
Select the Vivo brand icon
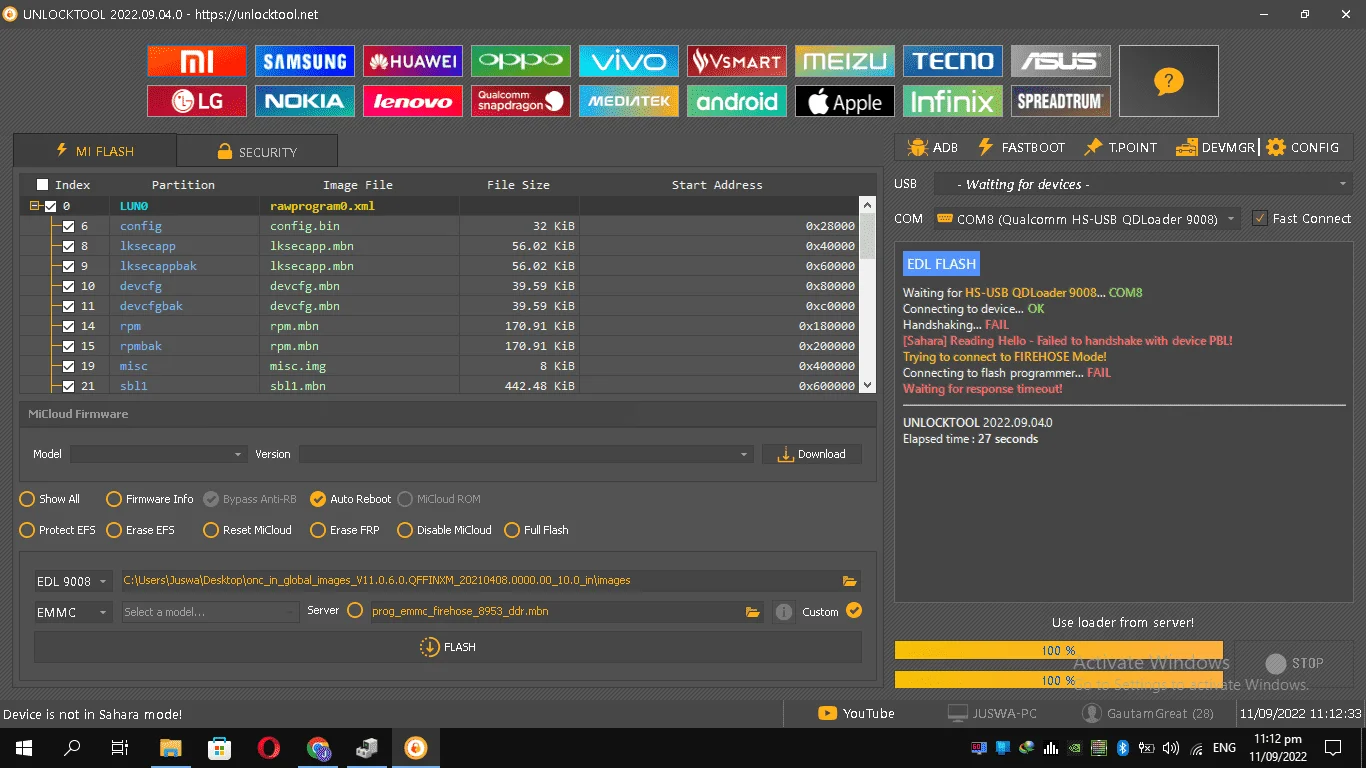tap(629, 61)
